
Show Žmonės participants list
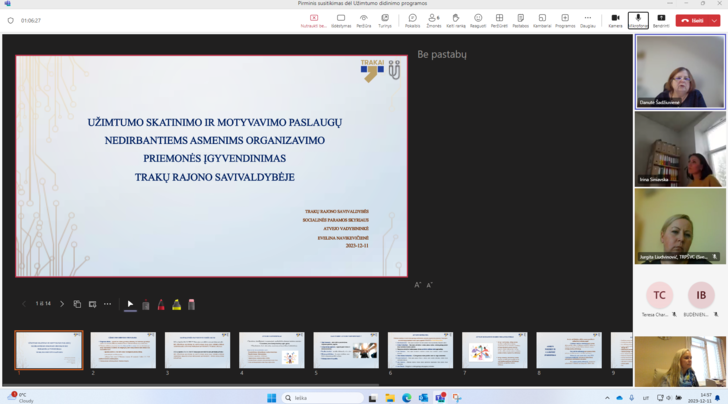coord(434,20)
